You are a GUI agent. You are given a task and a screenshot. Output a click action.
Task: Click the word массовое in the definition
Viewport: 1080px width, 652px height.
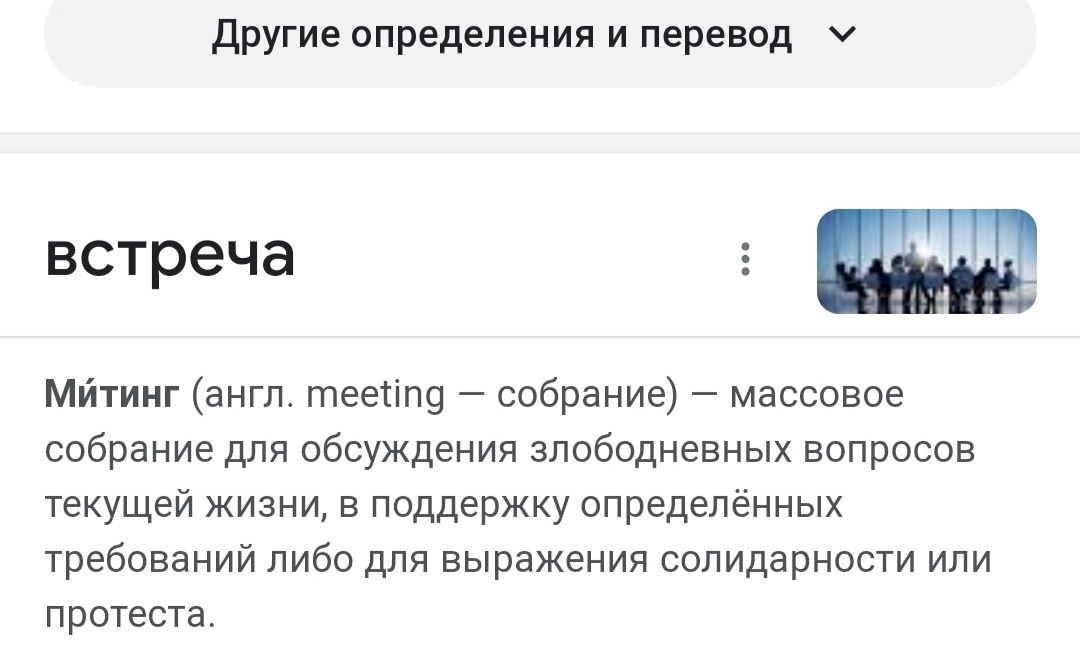[816, 396]
